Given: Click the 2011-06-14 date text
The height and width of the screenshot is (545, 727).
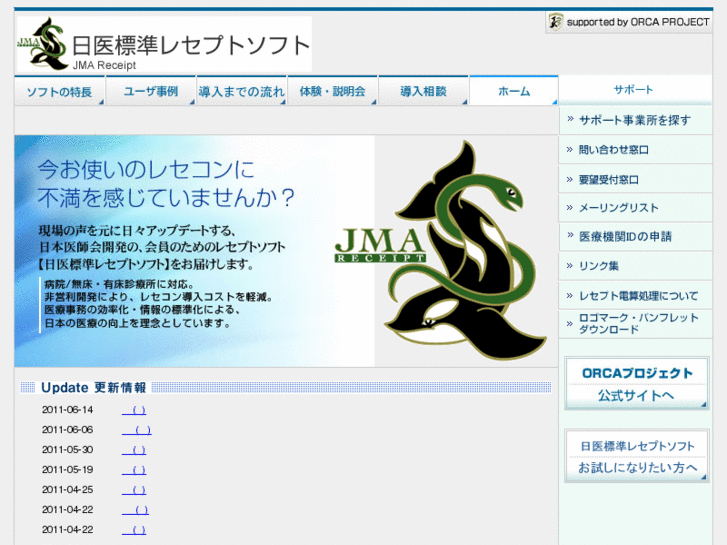Looking at the screenshot, I should pos(67,410).
